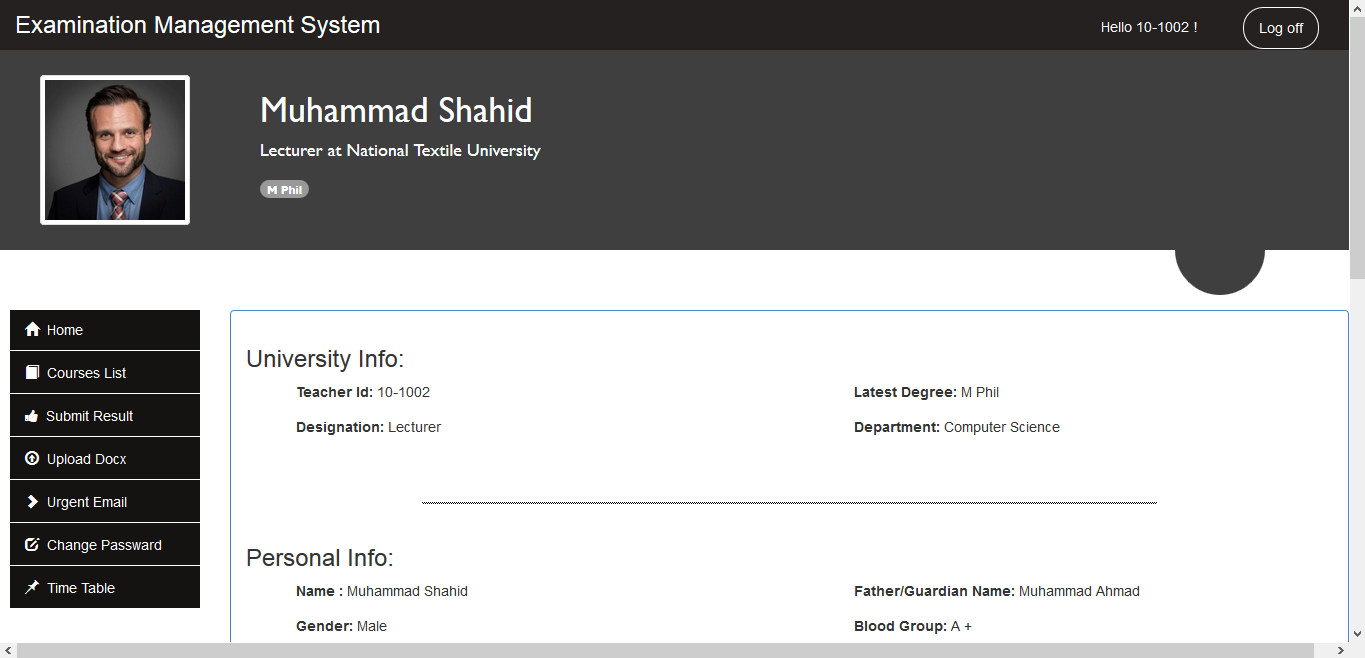The height and width of the screenshot is (658, 1365).
Task: Click the Urgent Email chevron icon
Action: 32,502
